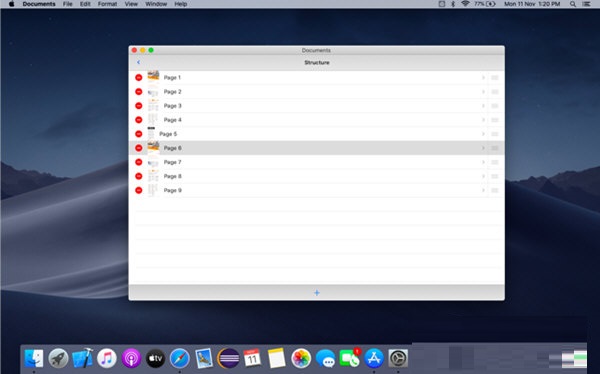The image size is (600, 374).
Task: Open Safari from the Dock
Action: pos(179,359)
